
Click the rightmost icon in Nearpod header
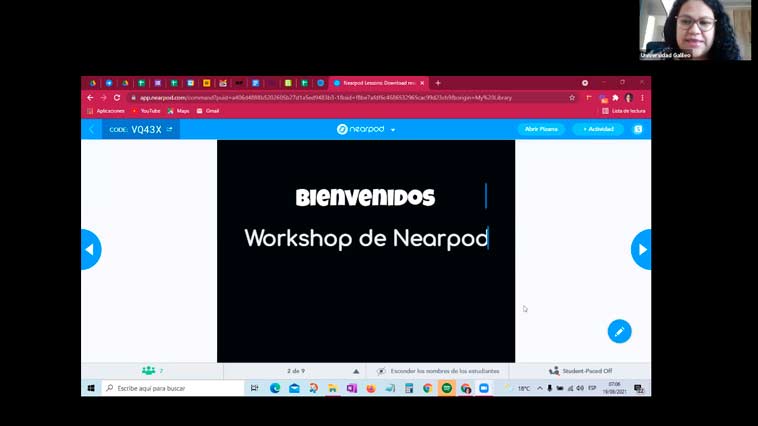pos(638,129)
